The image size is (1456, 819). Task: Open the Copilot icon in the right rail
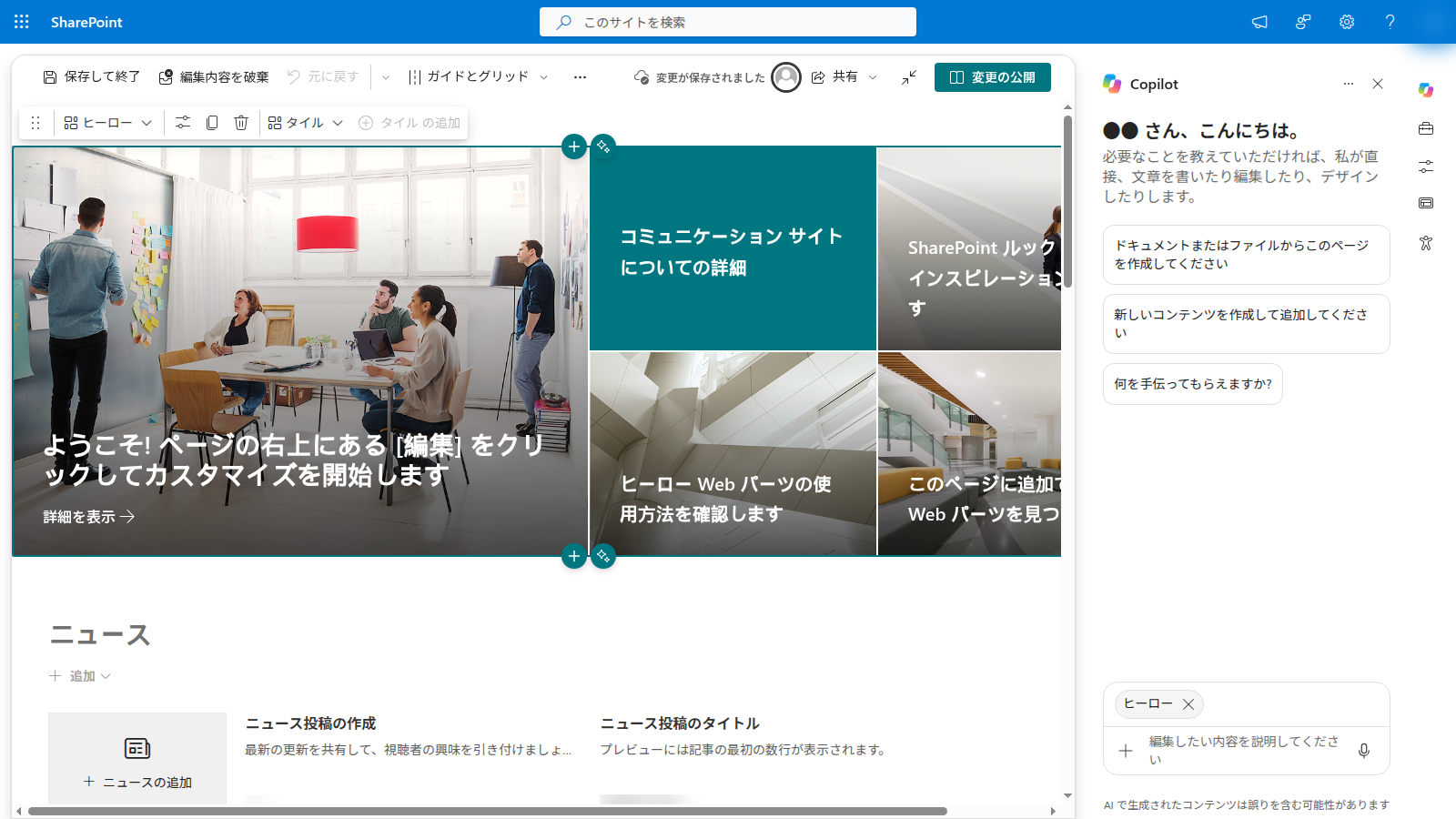[1426, 89]
